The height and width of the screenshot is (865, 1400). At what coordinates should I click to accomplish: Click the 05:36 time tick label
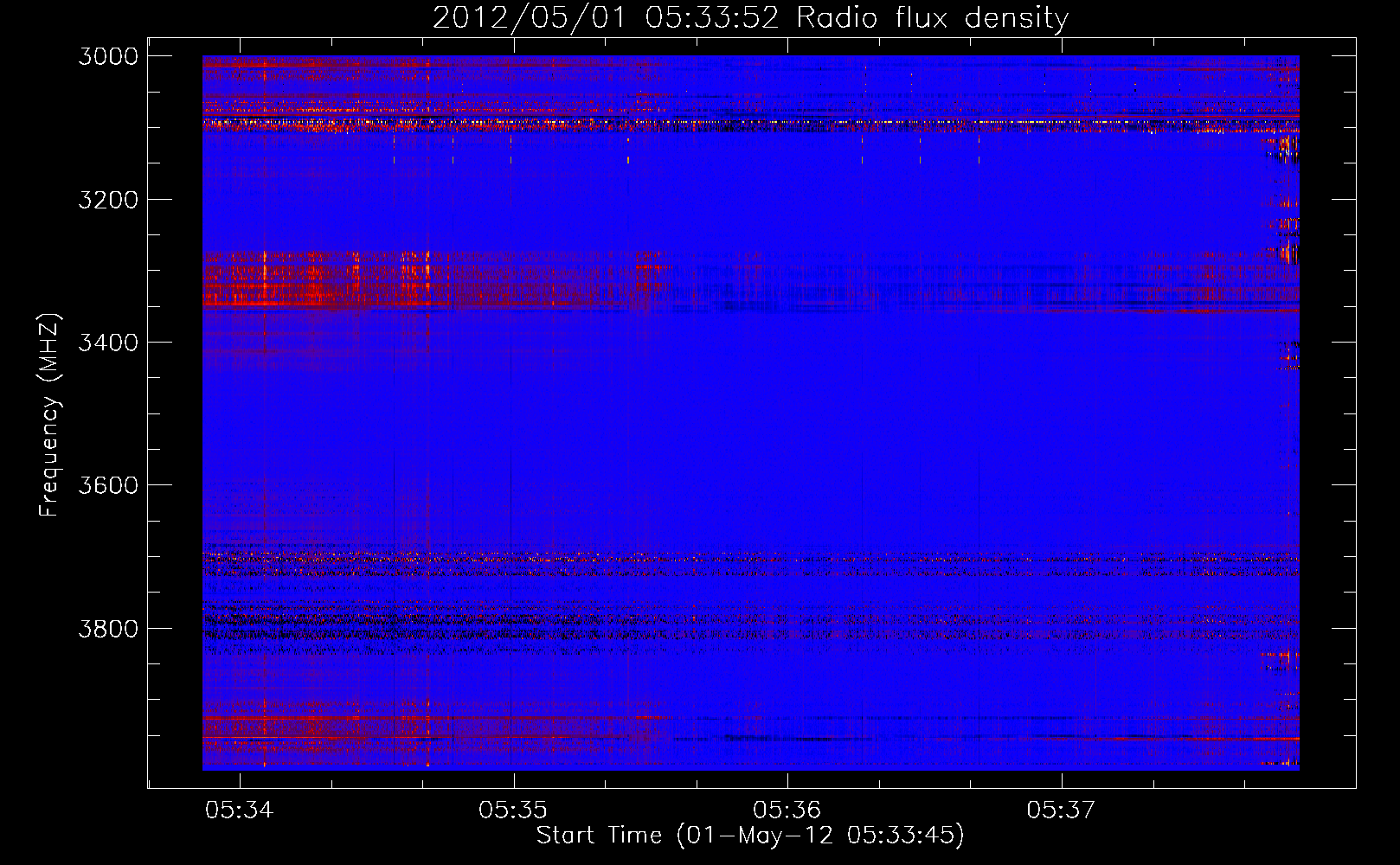click(787, 811)
